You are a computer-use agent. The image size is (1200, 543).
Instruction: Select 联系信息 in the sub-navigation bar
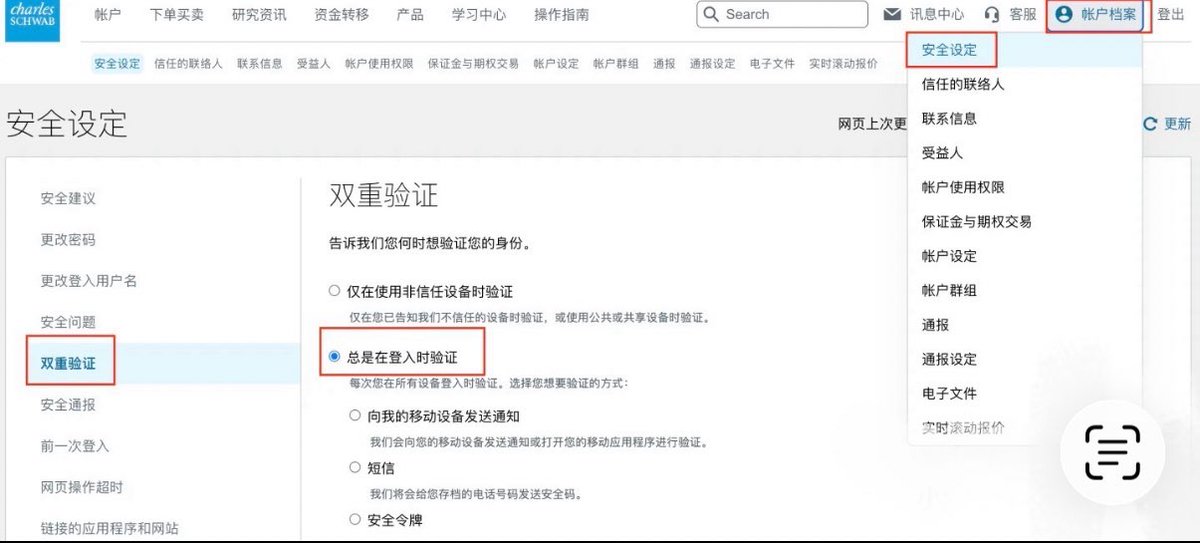(x=260, y=63)
